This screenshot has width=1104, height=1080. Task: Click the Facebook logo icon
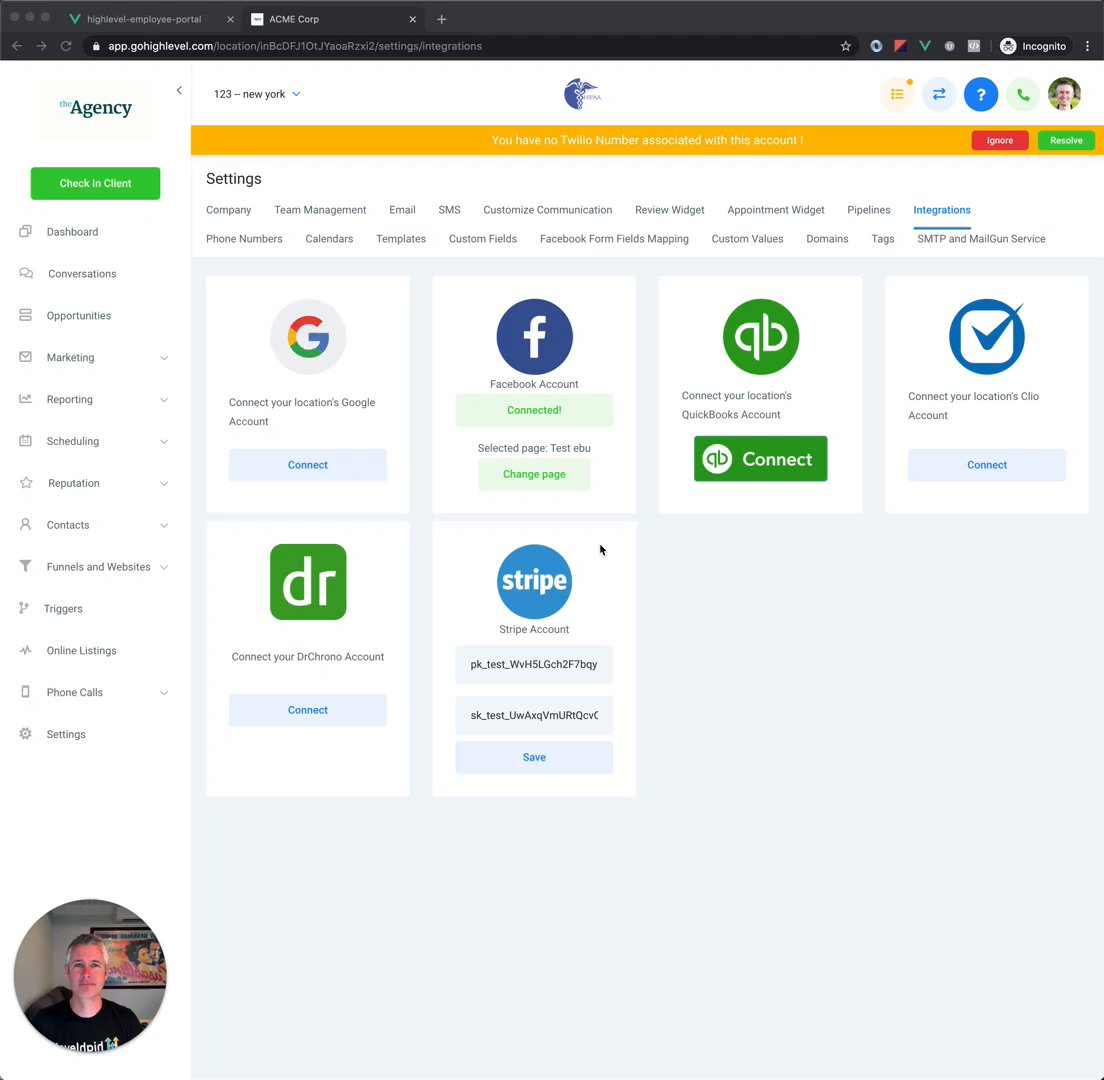(x=534, y=337)
